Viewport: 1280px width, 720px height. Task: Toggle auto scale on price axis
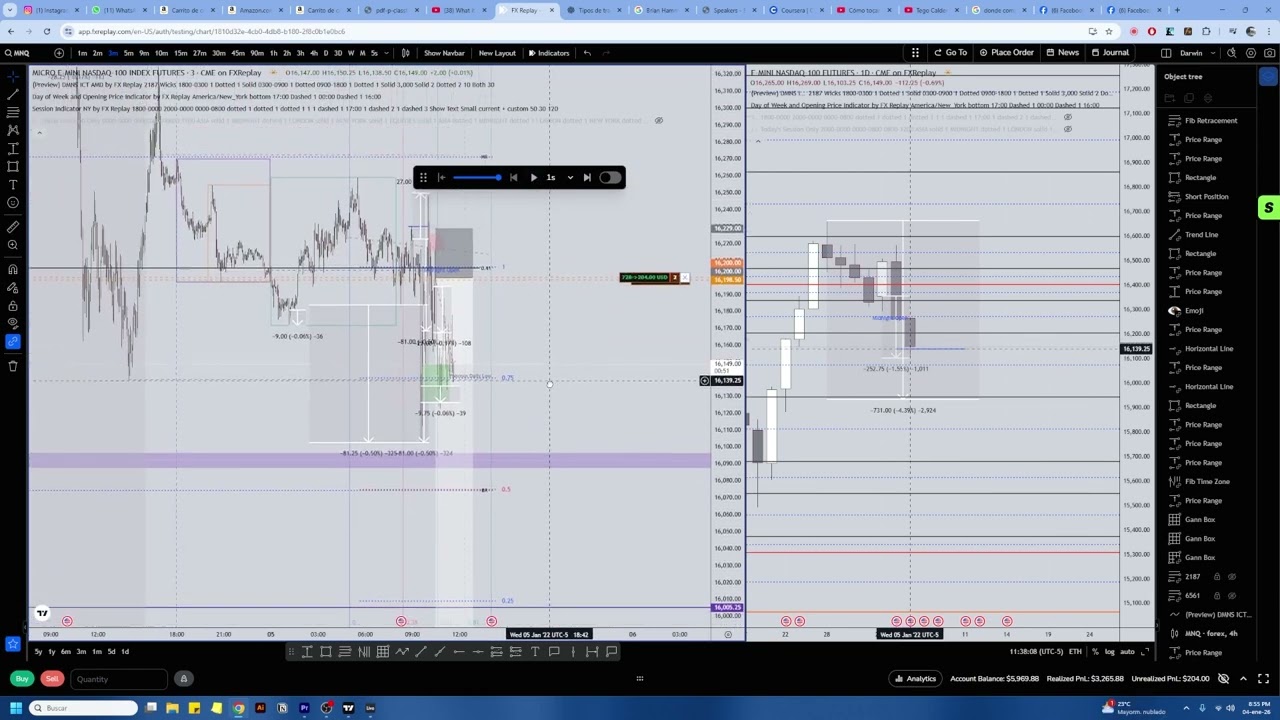click(x=1127, y=652)
